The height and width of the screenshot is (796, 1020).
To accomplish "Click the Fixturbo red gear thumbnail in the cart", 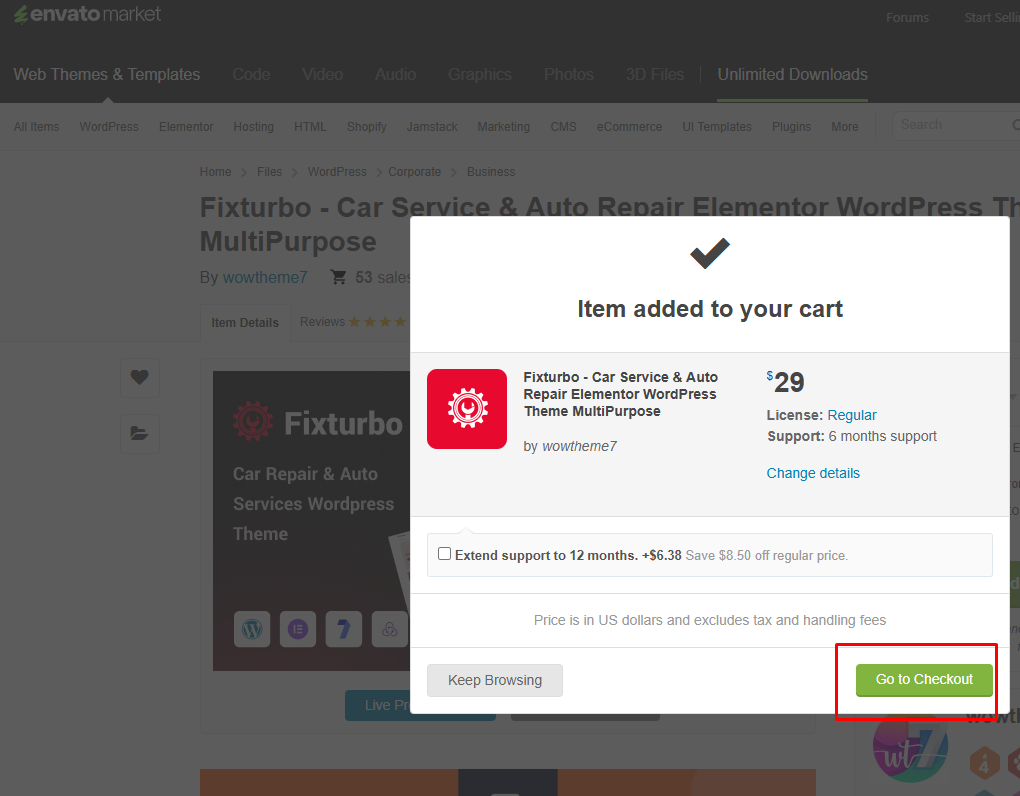I will point(466,409).
